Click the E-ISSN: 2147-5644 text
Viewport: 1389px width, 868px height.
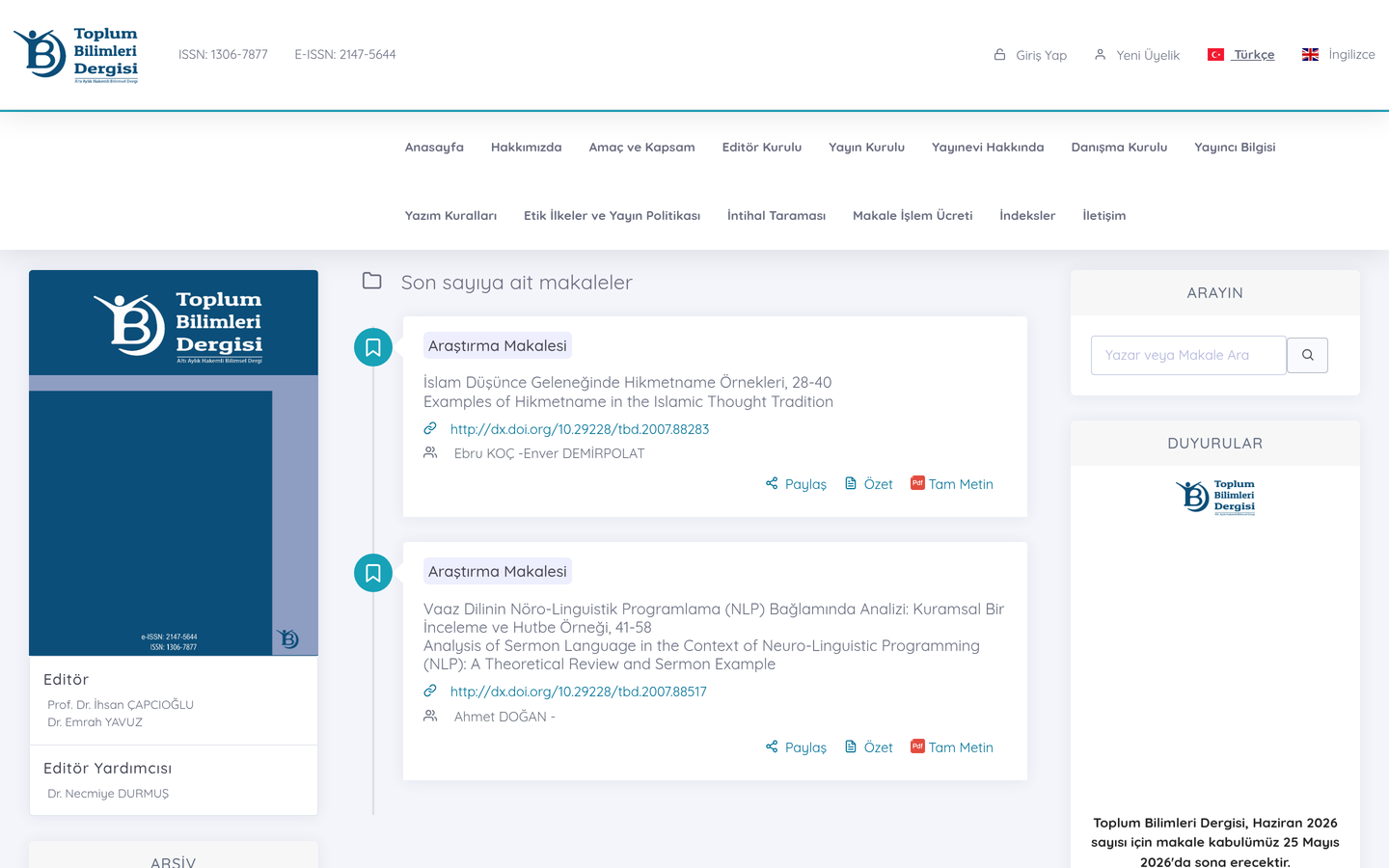click(x=345, y=55)
